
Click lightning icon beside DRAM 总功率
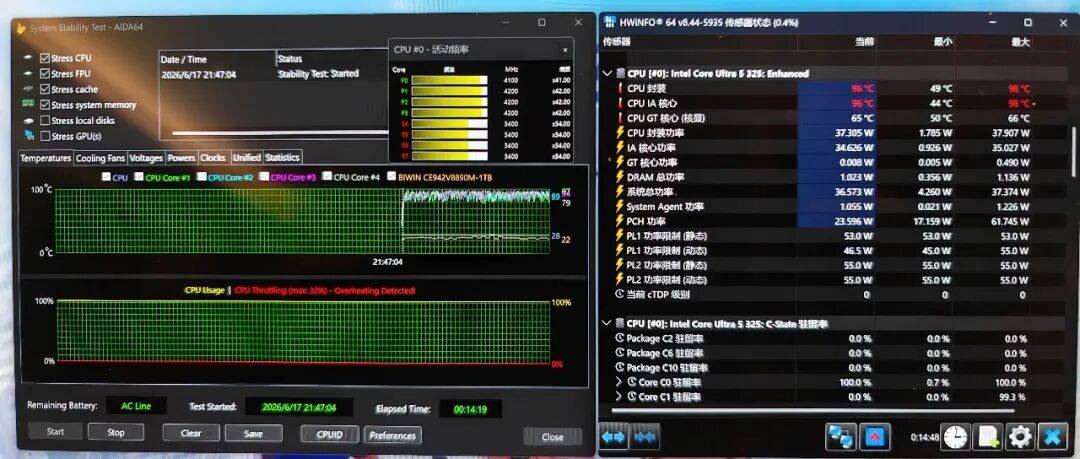[x=619, y=177]
